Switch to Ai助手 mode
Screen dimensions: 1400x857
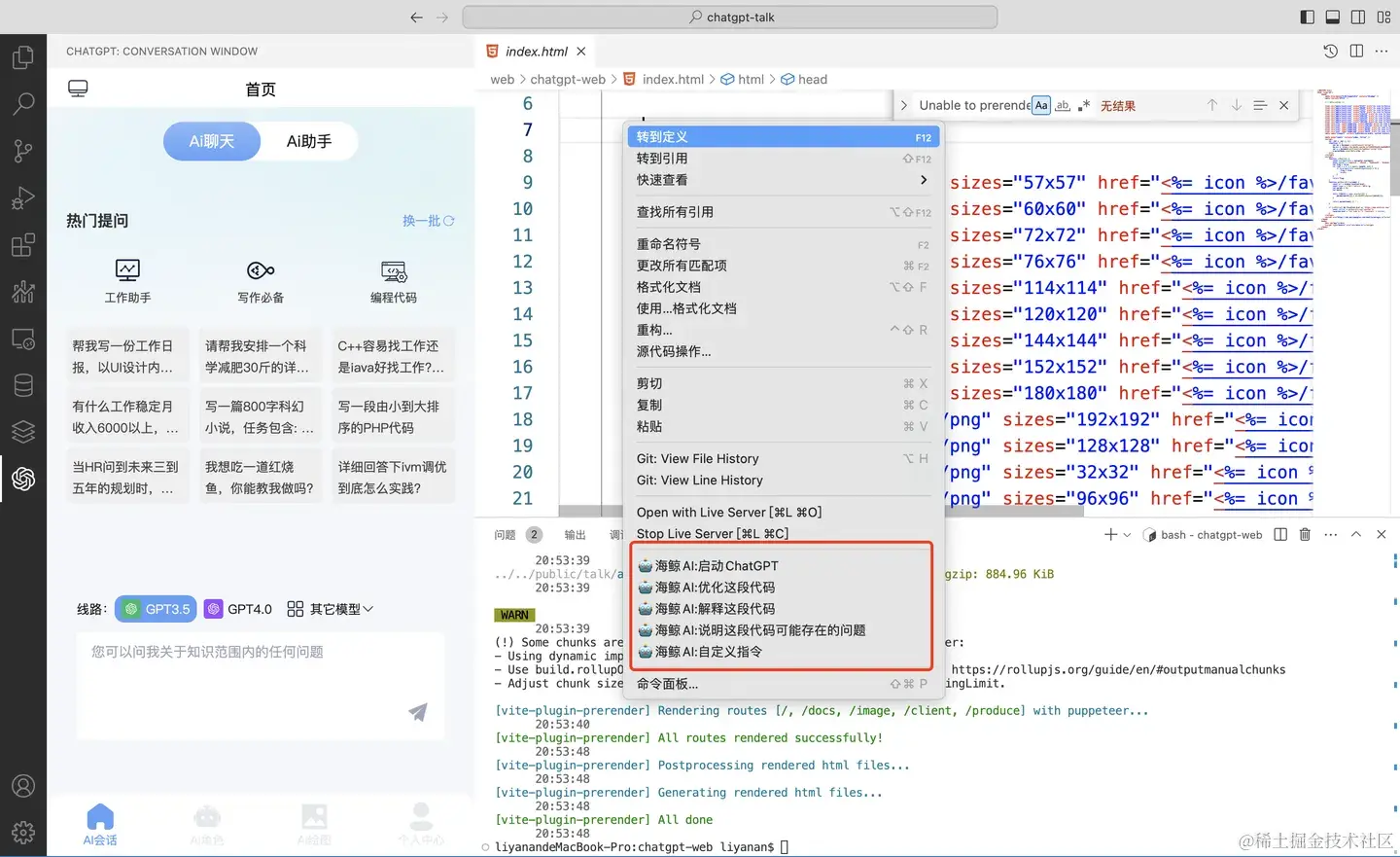pyautogui.click(x=309, y=141)
